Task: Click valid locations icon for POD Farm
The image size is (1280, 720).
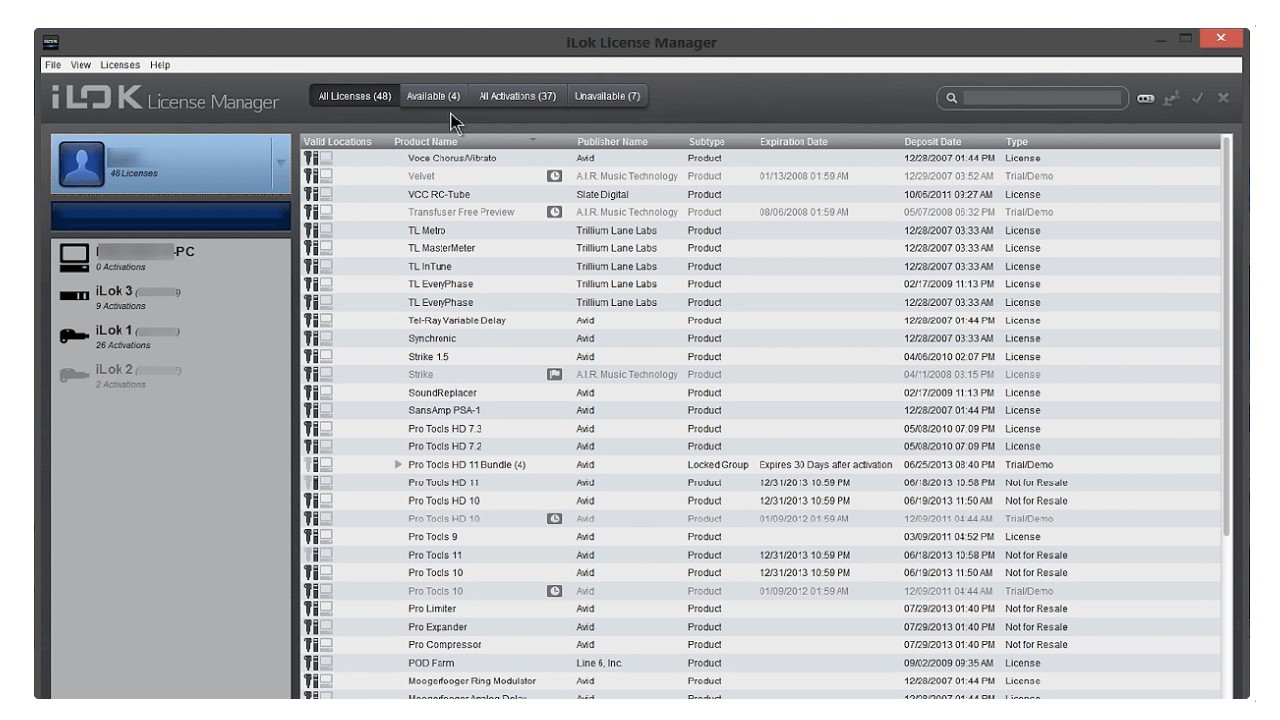Action: click(x=319, y=663)
